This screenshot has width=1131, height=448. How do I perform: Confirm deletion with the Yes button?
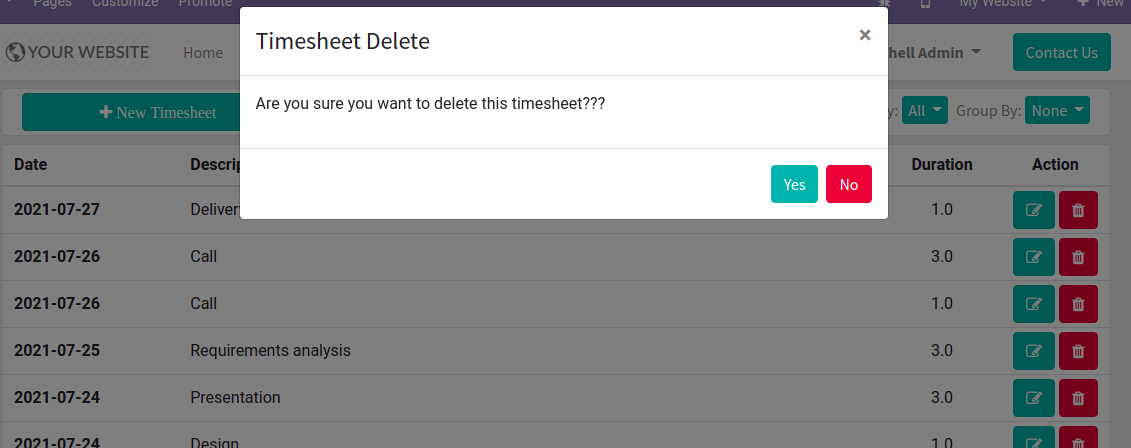pyautogui.click(x=794, y=184)
